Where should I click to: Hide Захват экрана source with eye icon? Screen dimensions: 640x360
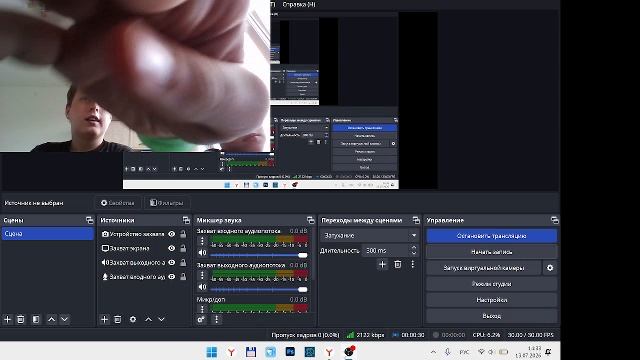pyautogui.click(x=172, y=248)
